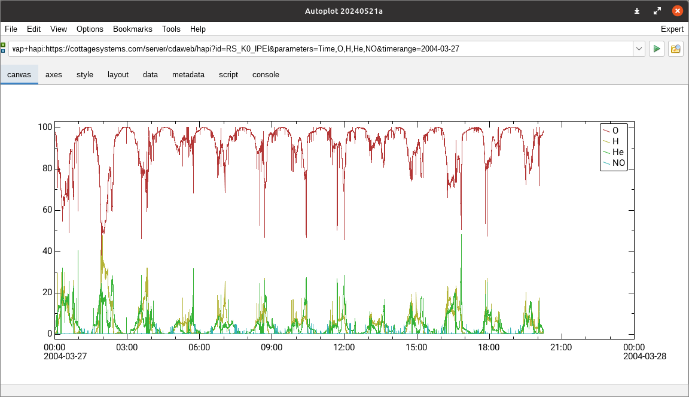
Task: Open the Bookmarks menu
Action: [x=132, y=29]
